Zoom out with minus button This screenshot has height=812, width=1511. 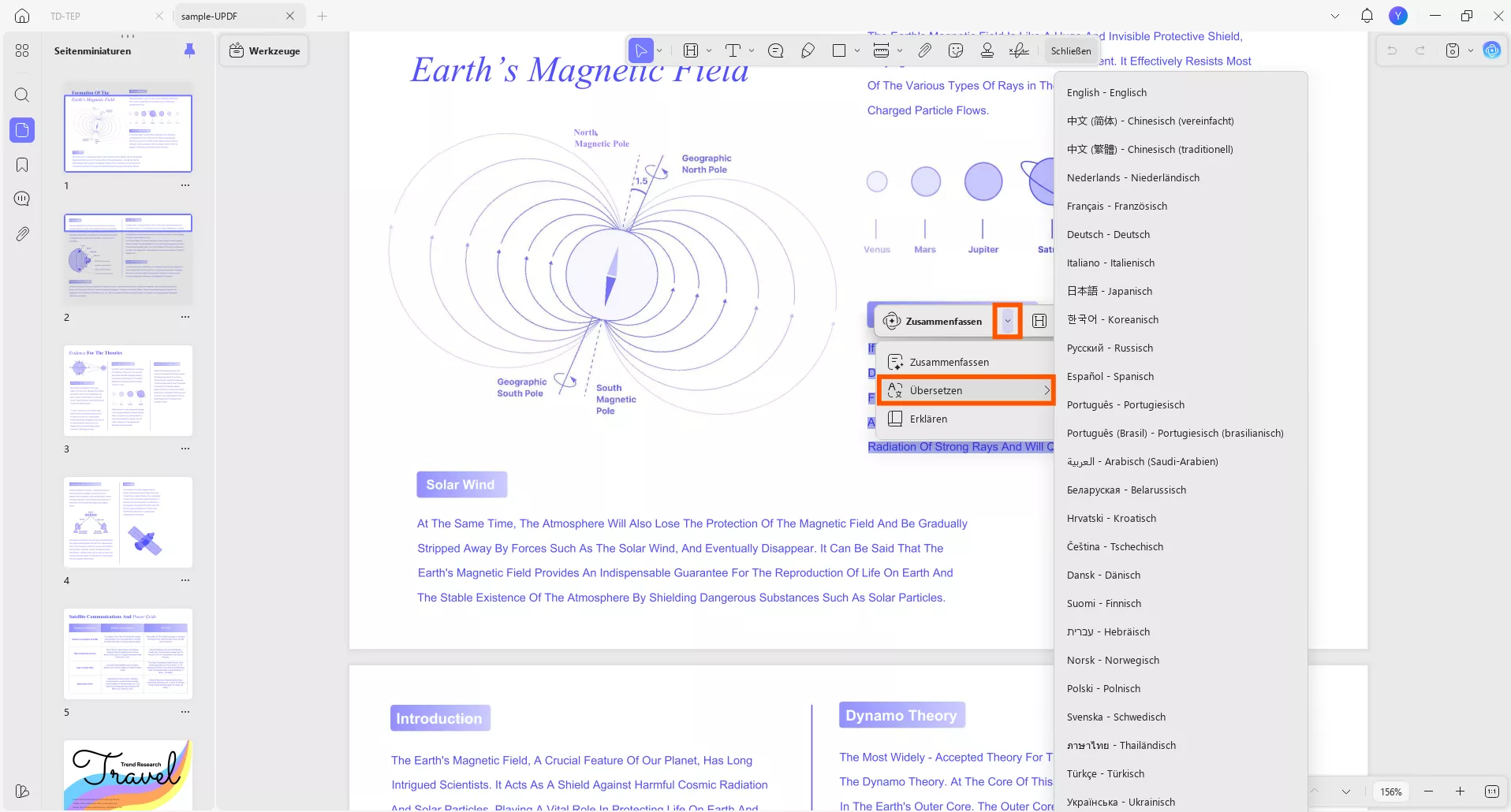point(1428,792)
